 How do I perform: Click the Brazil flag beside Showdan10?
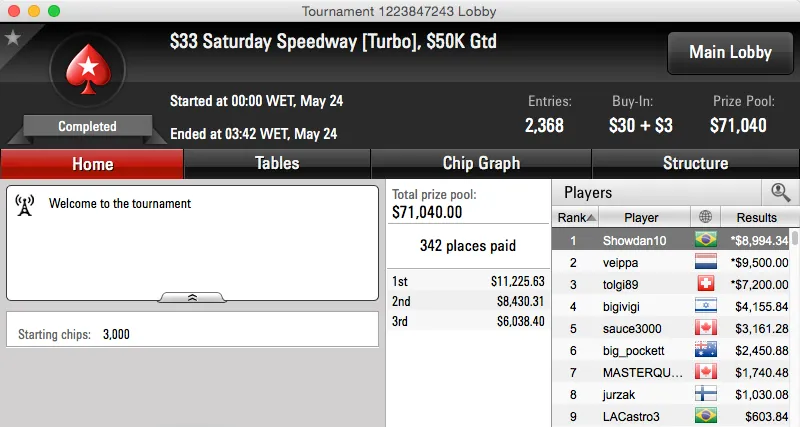[706, 240]
